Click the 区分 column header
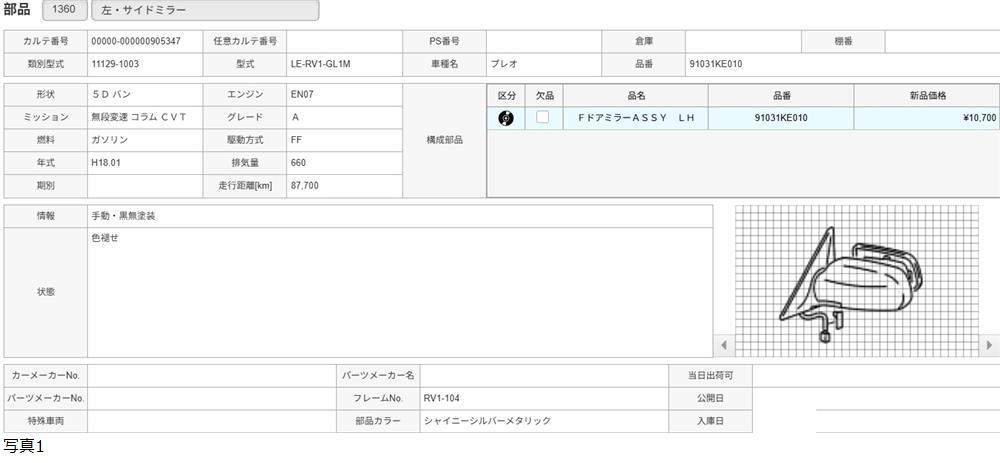 [x=506, y=95]
